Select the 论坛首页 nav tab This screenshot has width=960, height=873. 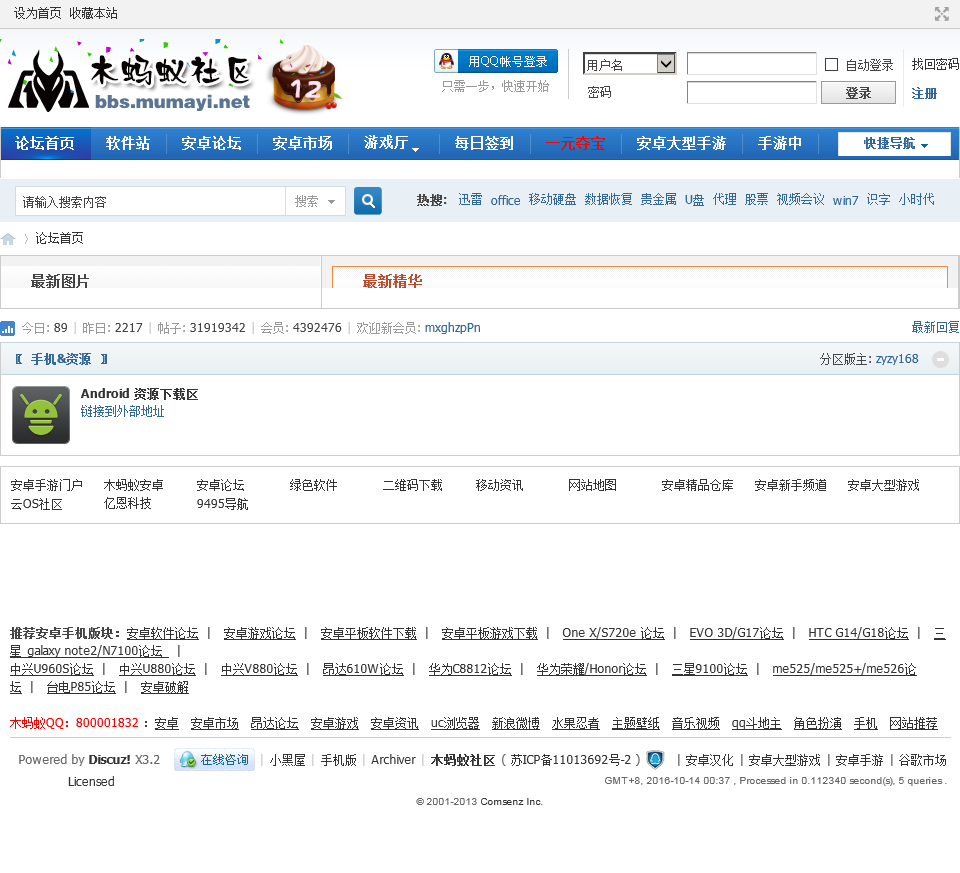pyautogui.click(x=45, y=143)
